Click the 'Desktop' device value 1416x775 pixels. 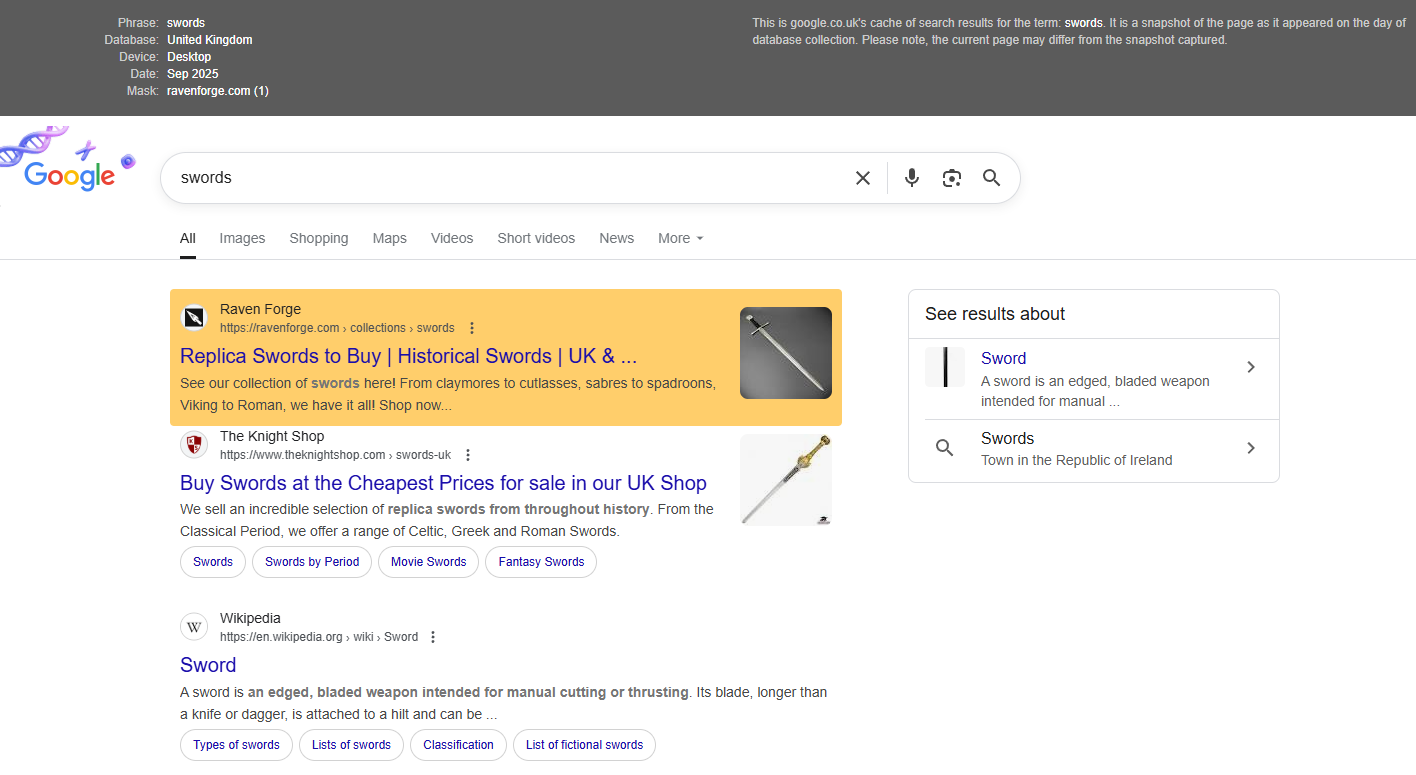[x=189, y=57]
